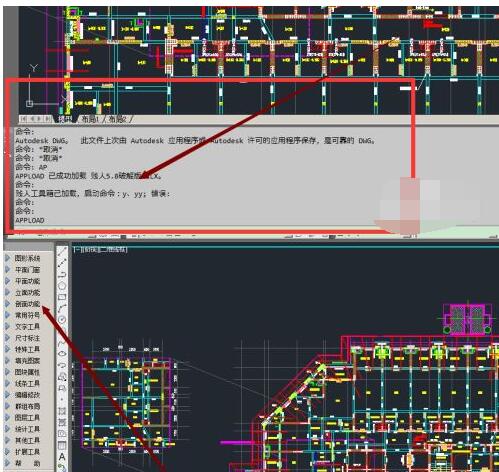Screen dimensions: 499x472
Task: Select the Gradient fill tool
Action: tap(62, 422)
